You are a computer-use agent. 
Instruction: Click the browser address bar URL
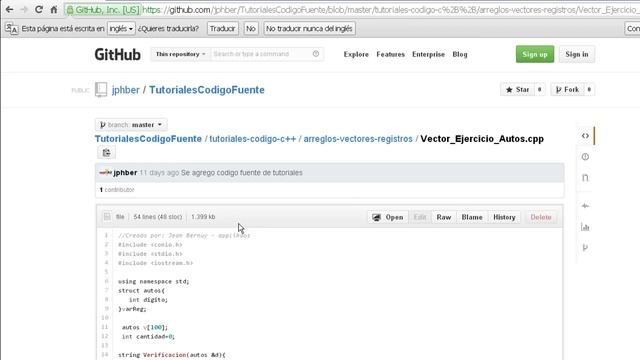390,10
